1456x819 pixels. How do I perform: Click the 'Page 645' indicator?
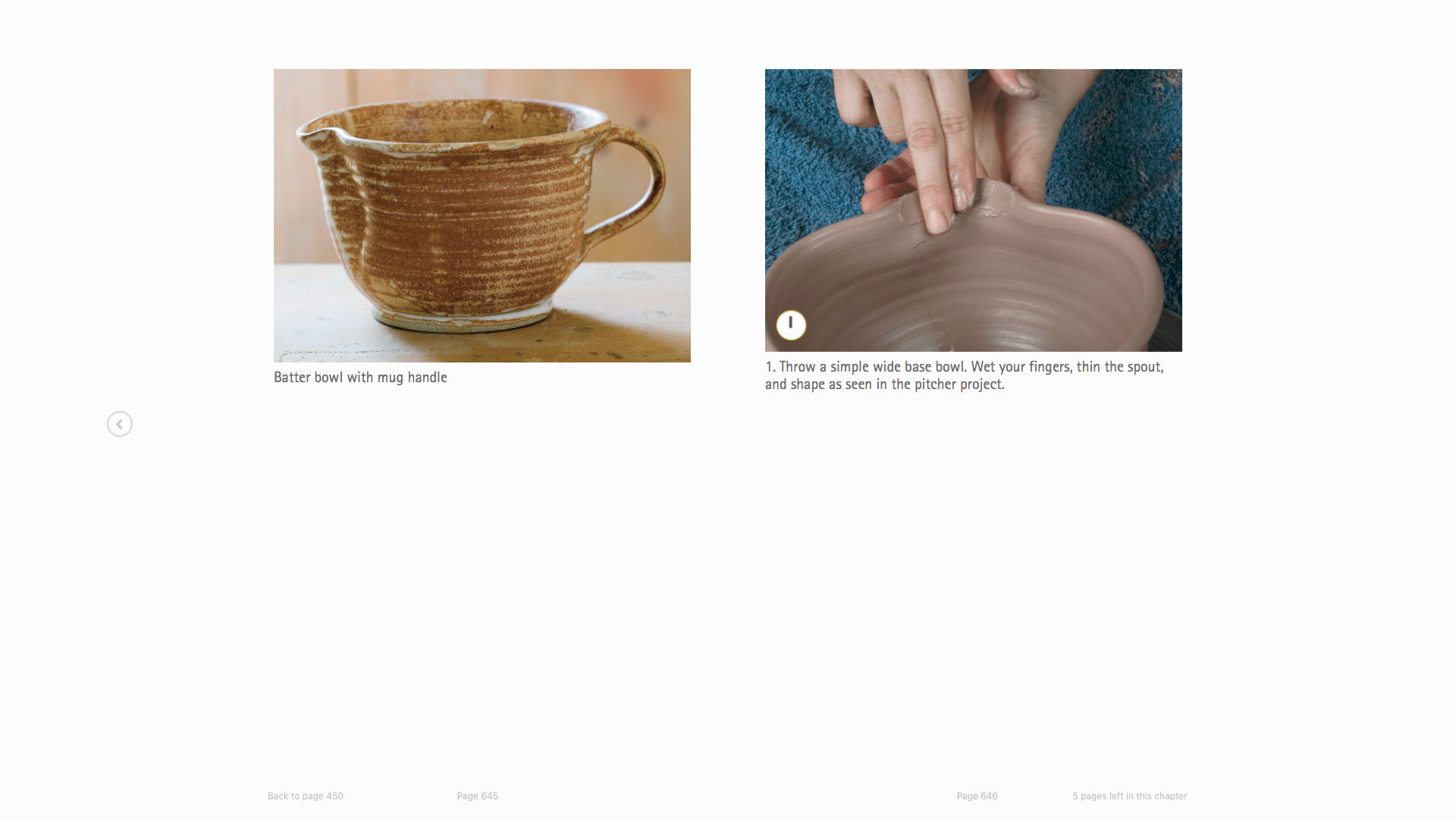478,796
